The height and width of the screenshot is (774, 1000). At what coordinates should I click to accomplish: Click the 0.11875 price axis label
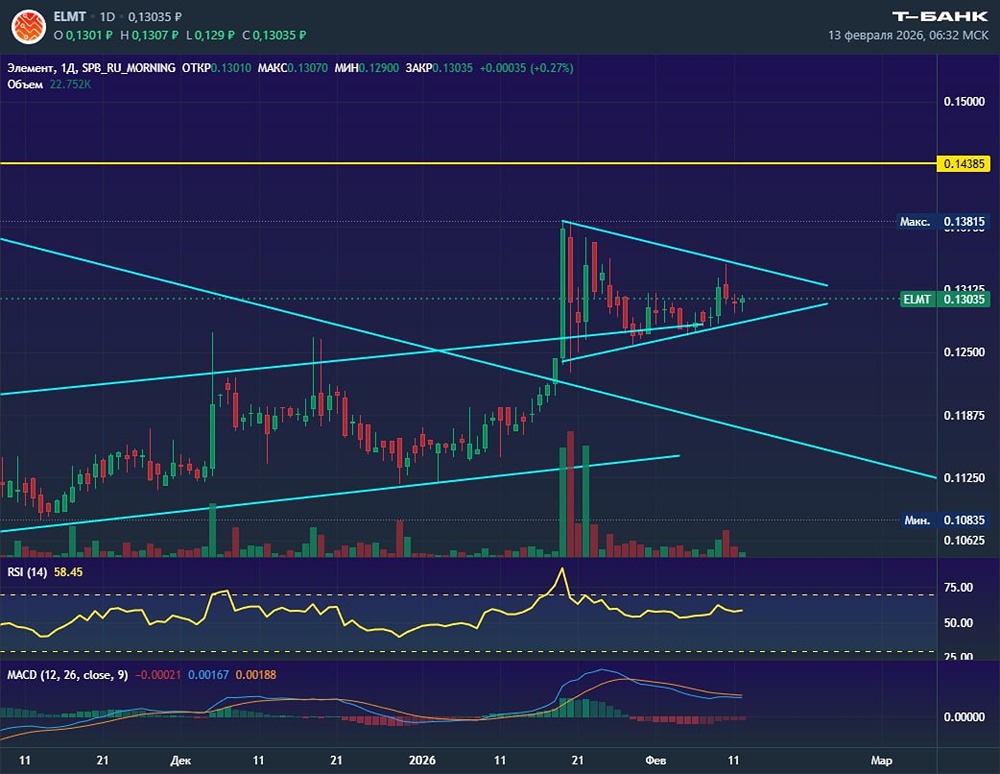(964, 415)
